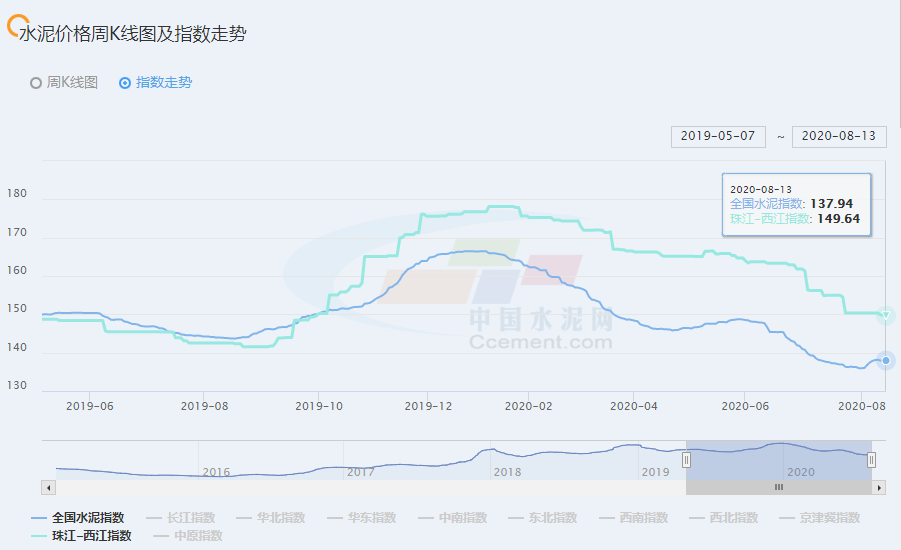Click the left range handle of navigator

[x=686, y=460]
